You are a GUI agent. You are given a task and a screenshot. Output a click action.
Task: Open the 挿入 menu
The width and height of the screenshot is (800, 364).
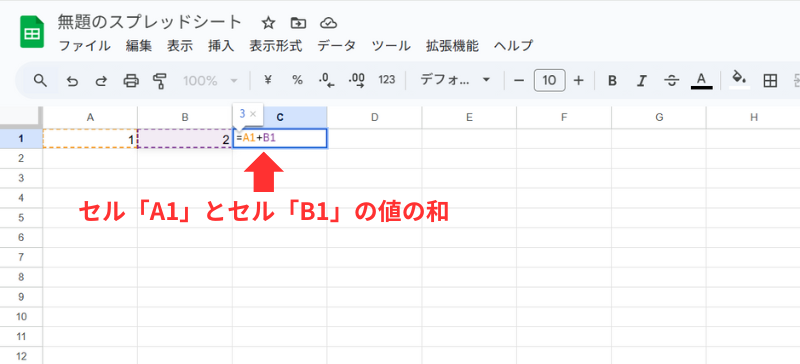(221, 46)
